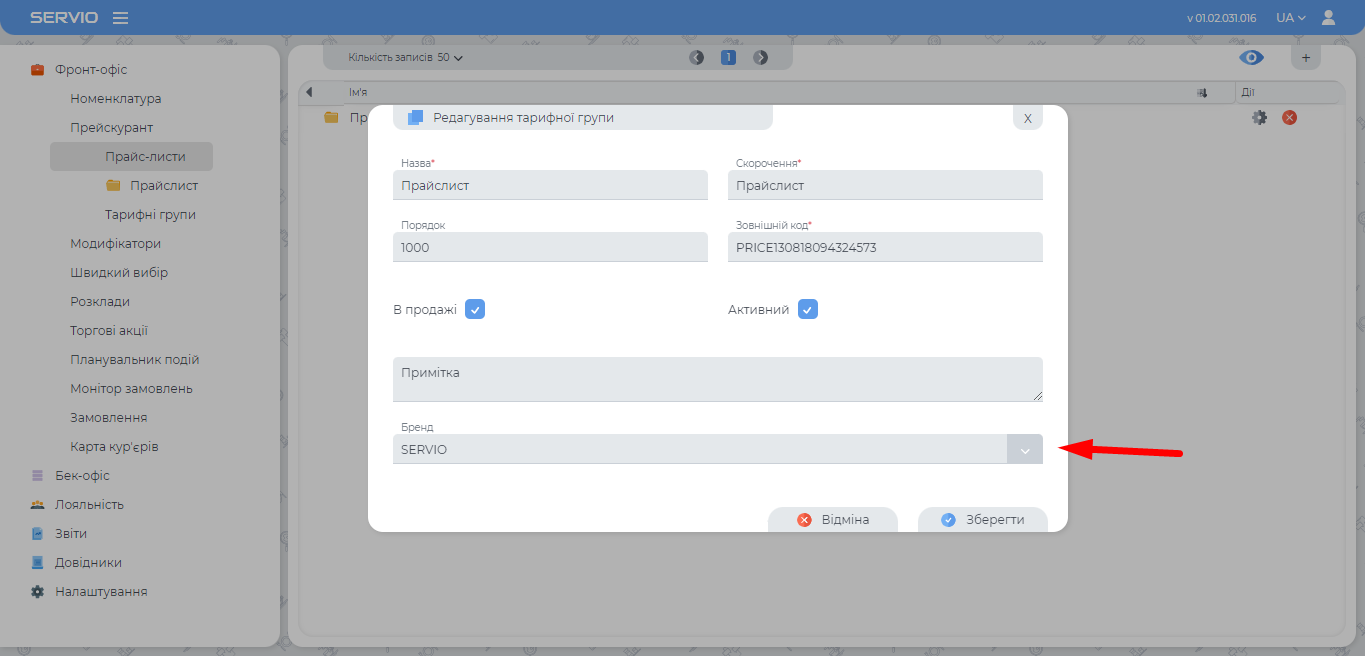Go to next page arrow in pagination
The image size is (1365, 656).
coord(761,58)
